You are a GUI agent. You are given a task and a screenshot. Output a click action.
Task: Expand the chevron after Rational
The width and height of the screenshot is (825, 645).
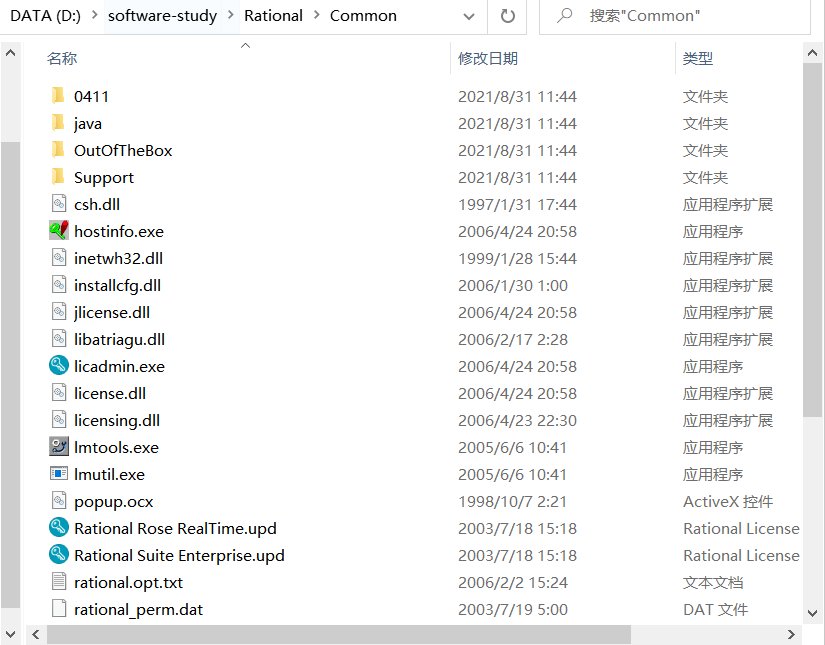316,15
